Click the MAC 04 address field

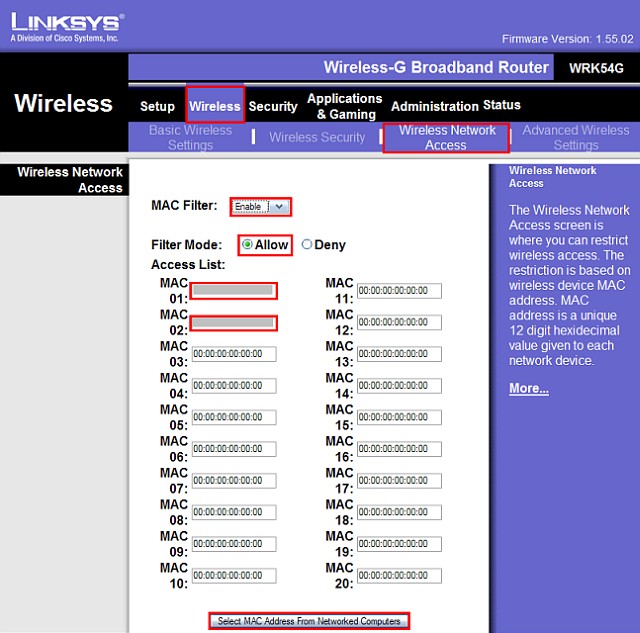(234, 386)
